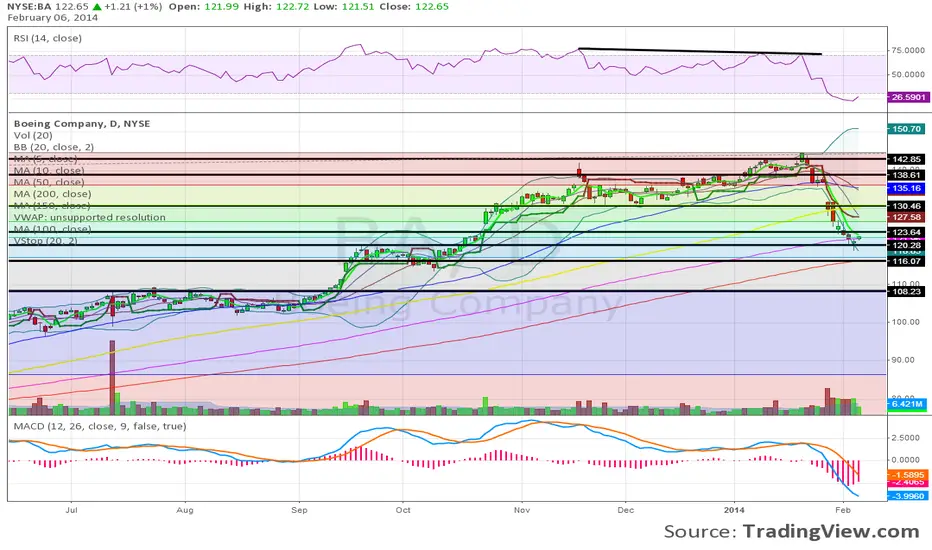Open the BB (20, close, 2) indicator label
The width and height of the screenshot is (932, 550).
[53, 147]
